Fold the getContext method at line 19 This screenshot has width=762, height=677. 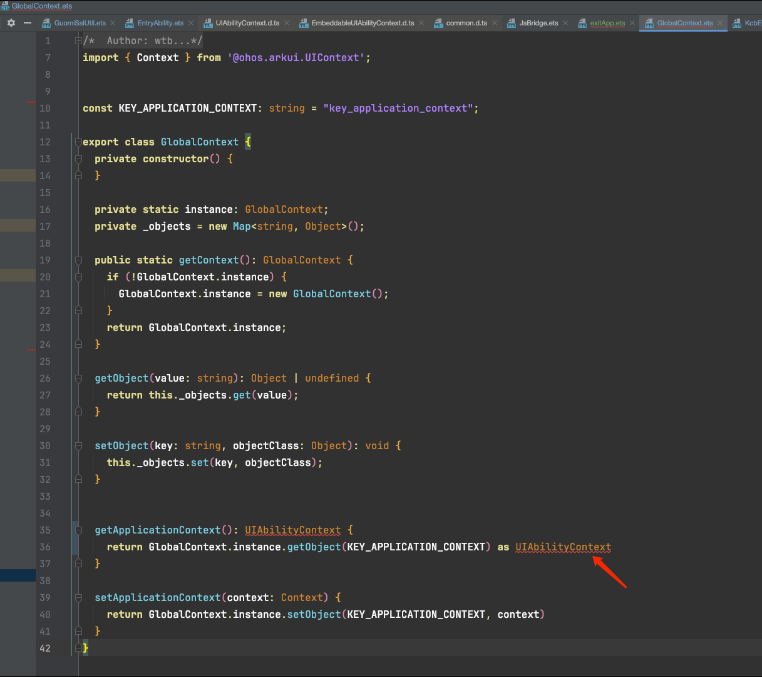point(77,260)
